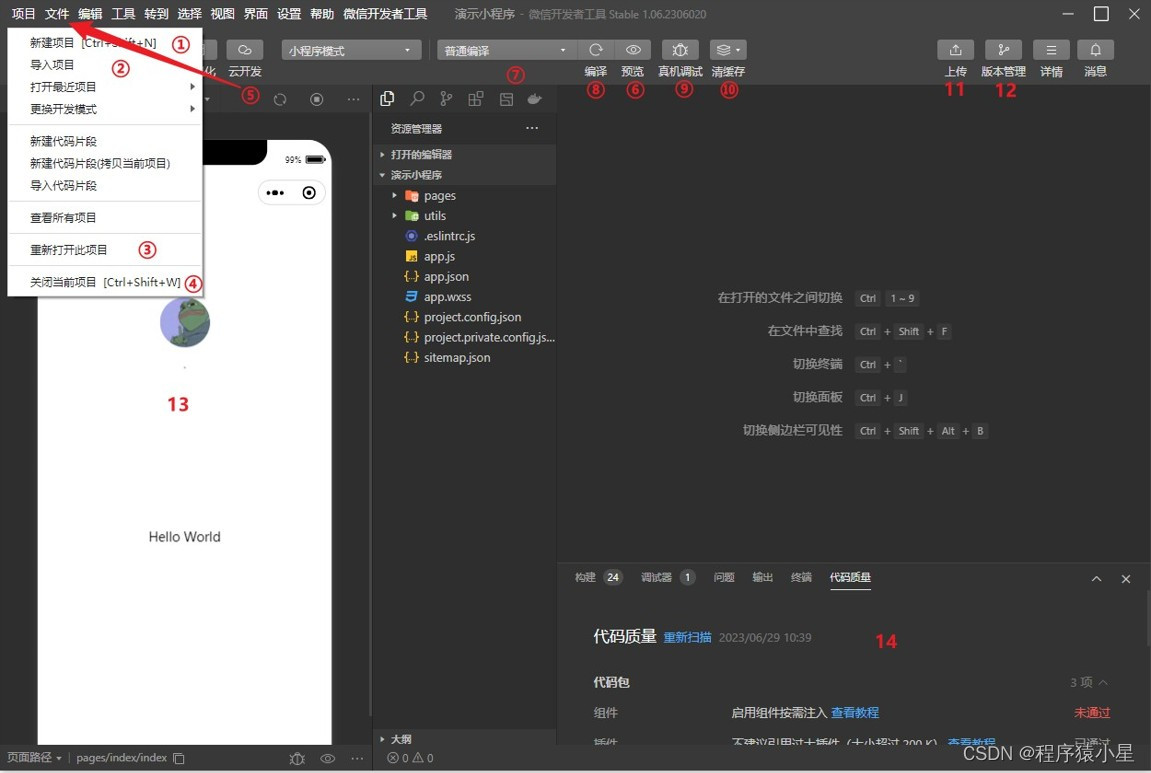Select New Project menu entry
This screenshot has height=773, width=1151.
click(104, 43)
